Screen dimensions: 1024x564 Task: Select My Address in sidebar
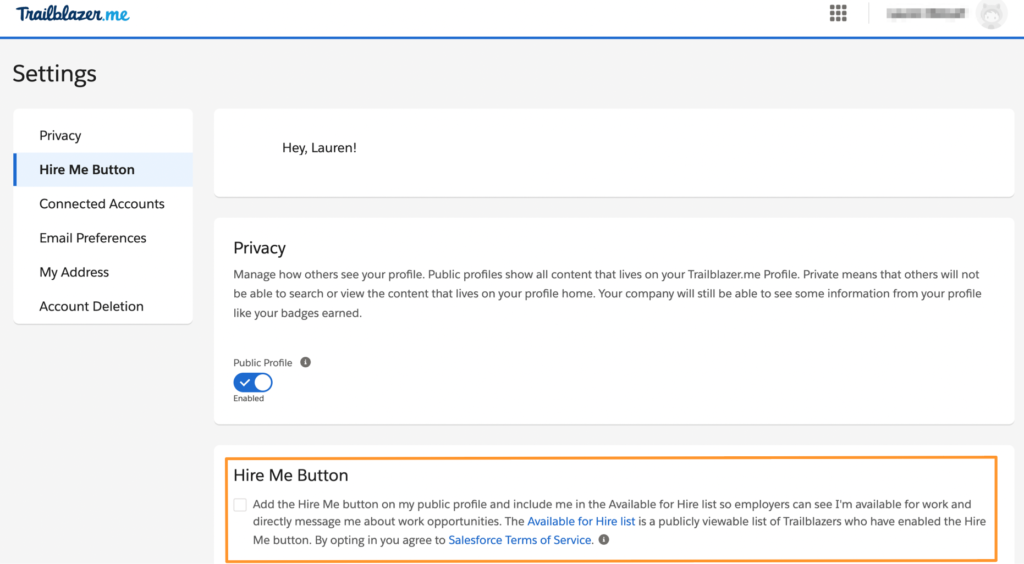coord(103,272)
